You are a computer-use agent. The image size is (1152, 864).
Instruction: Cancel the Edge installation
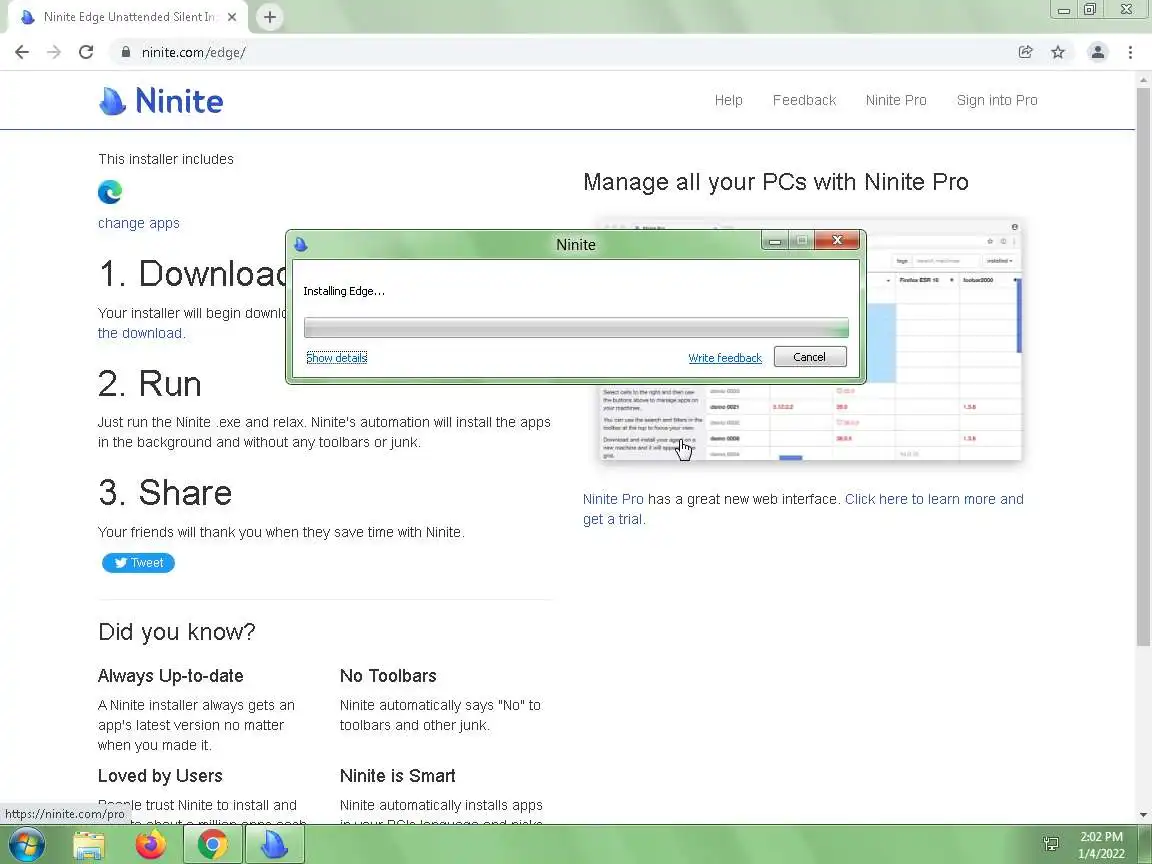(810, 357)
